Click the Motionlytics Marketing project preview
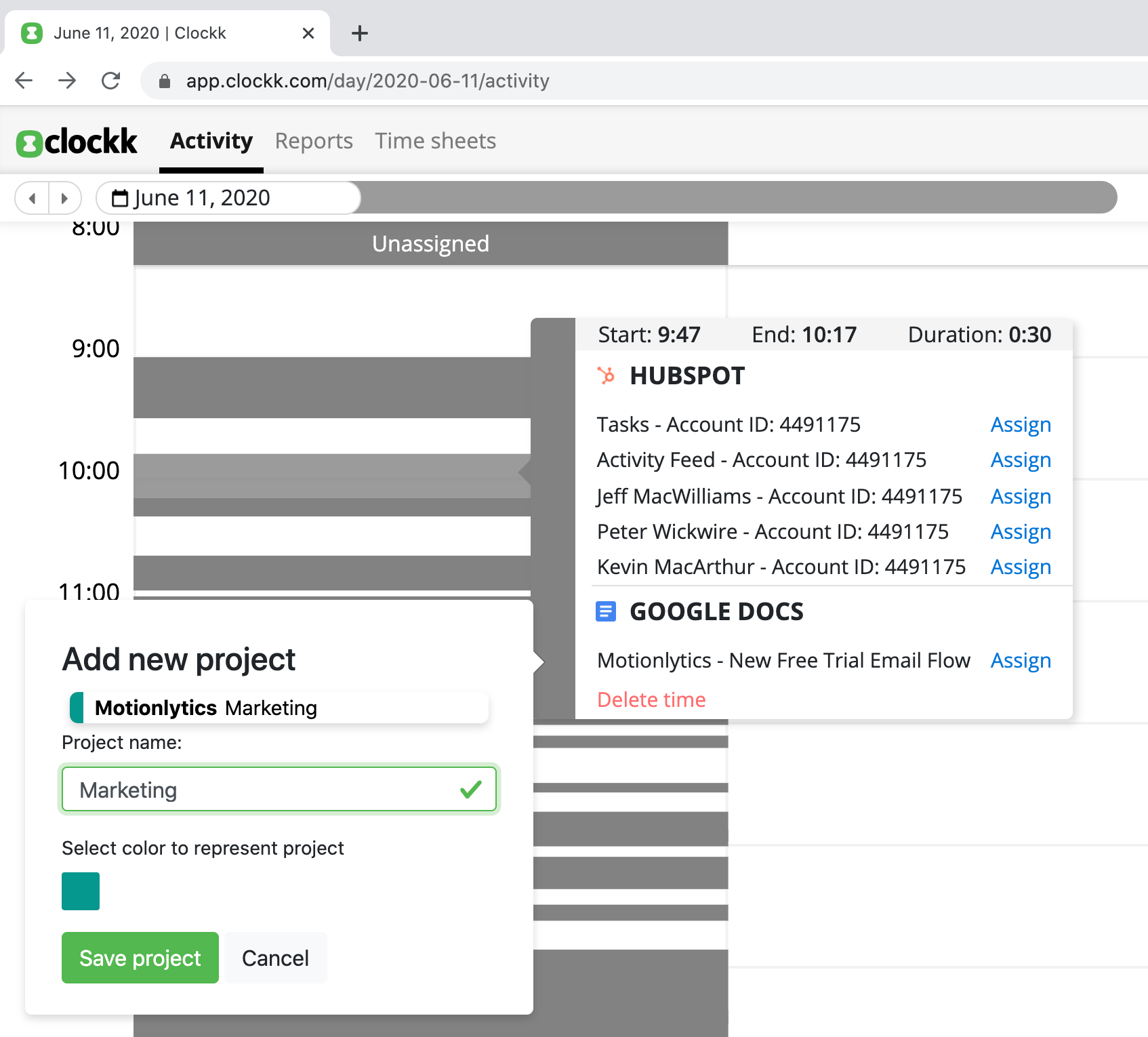This screenshot has height=1037, width=1148. pyautogui.click(x=279, y=708)
